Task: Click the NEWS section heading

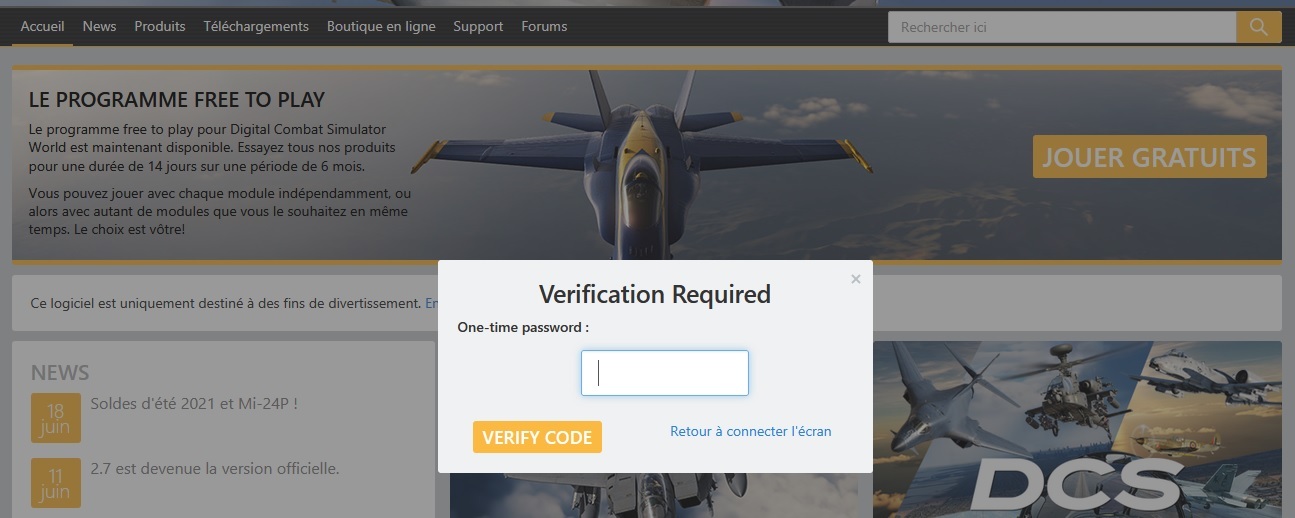Action: point(60,373)
